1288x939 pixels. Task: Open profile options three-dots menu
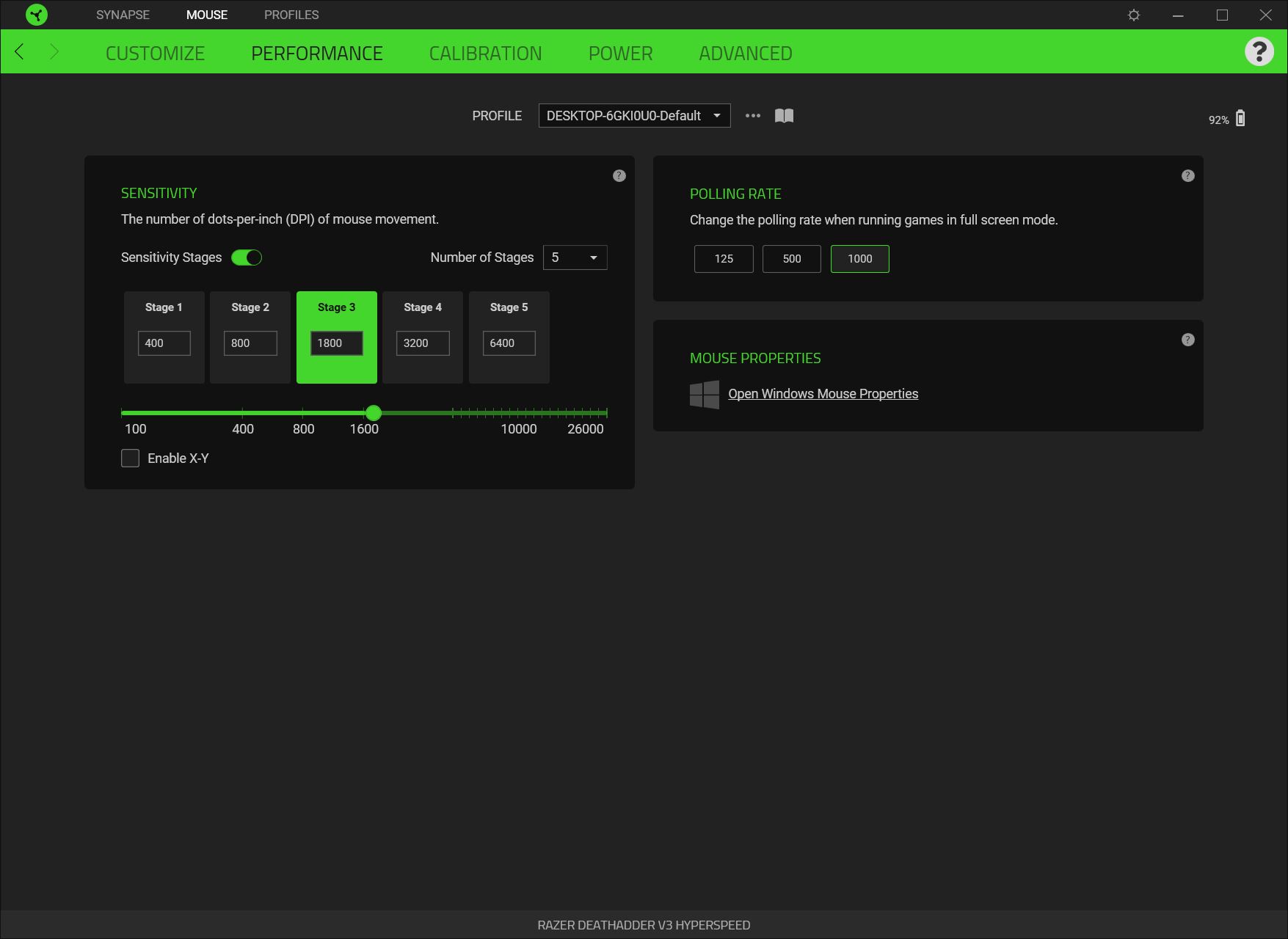[x=753, y=116]
